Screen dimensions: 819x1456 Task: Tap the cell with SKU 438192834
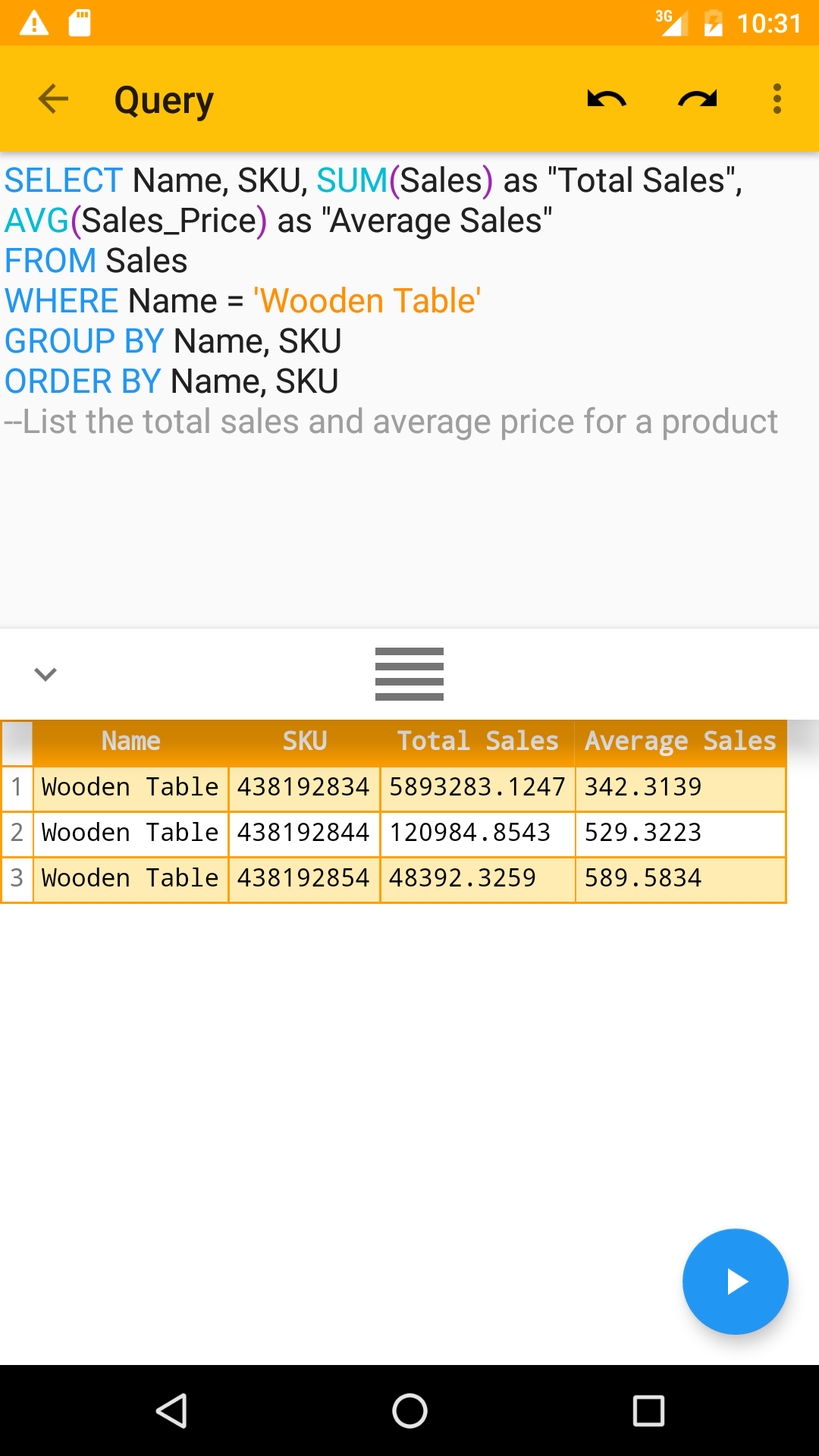tap(303, 787)
